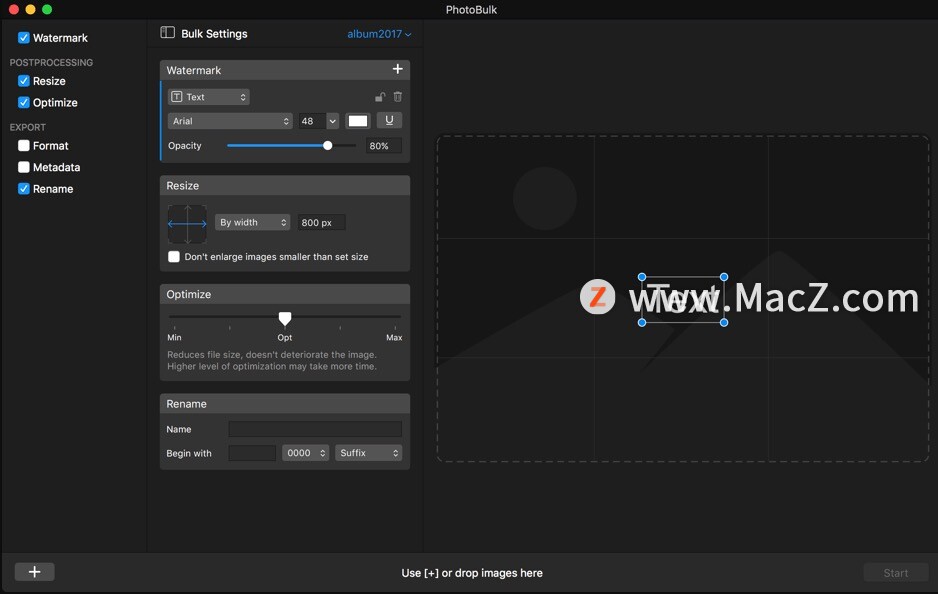Open the album2017 preset dropdown

(x=379, y=34)
